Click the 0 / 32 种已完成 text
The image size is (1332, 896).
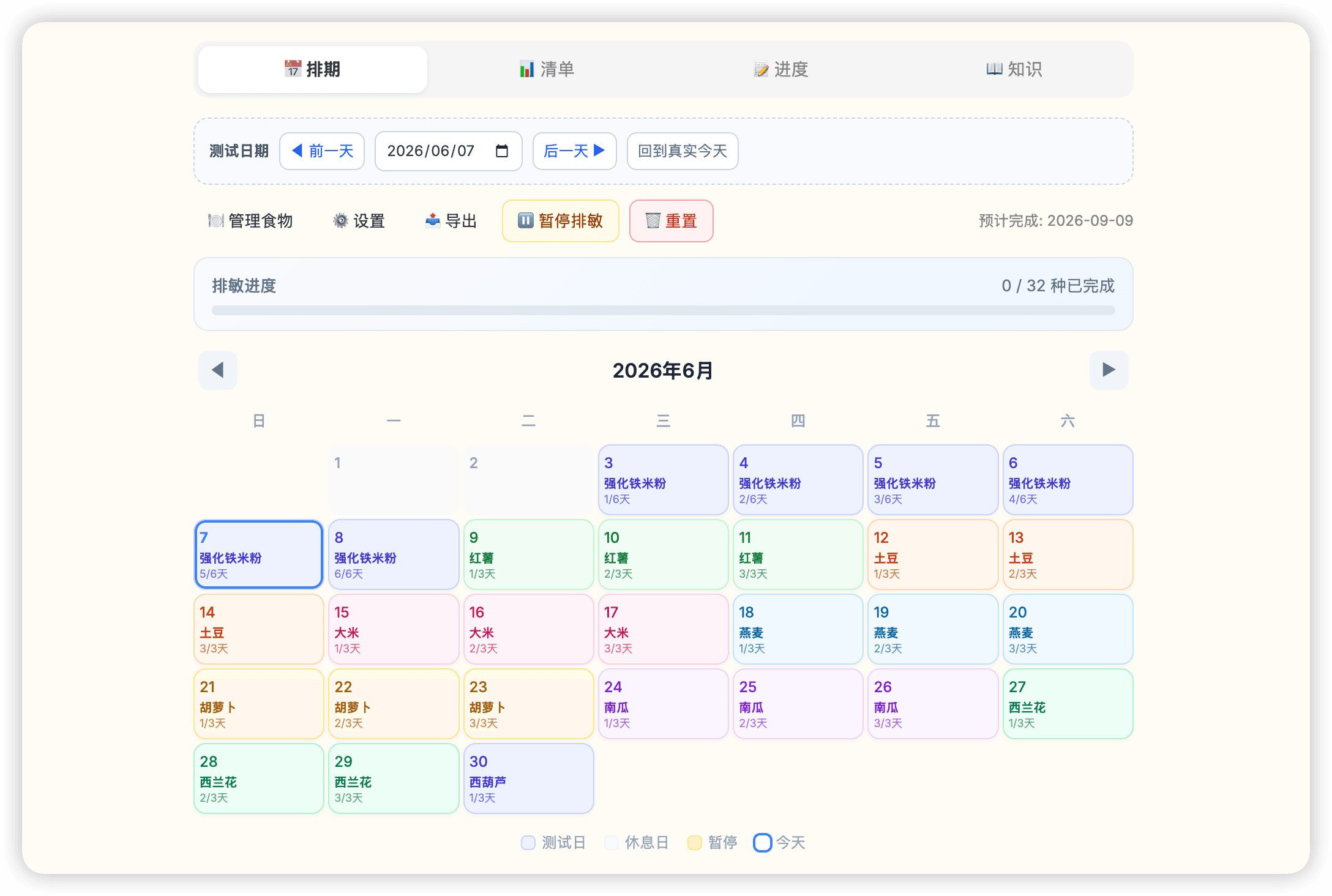(x=1058, y=286)
